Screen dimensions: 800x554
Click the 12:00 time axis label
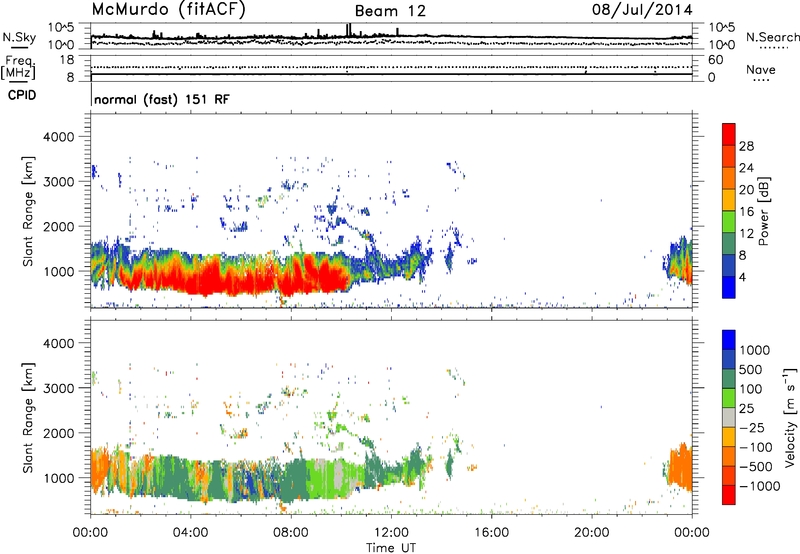pyautogui.click(x=391, y=533)
